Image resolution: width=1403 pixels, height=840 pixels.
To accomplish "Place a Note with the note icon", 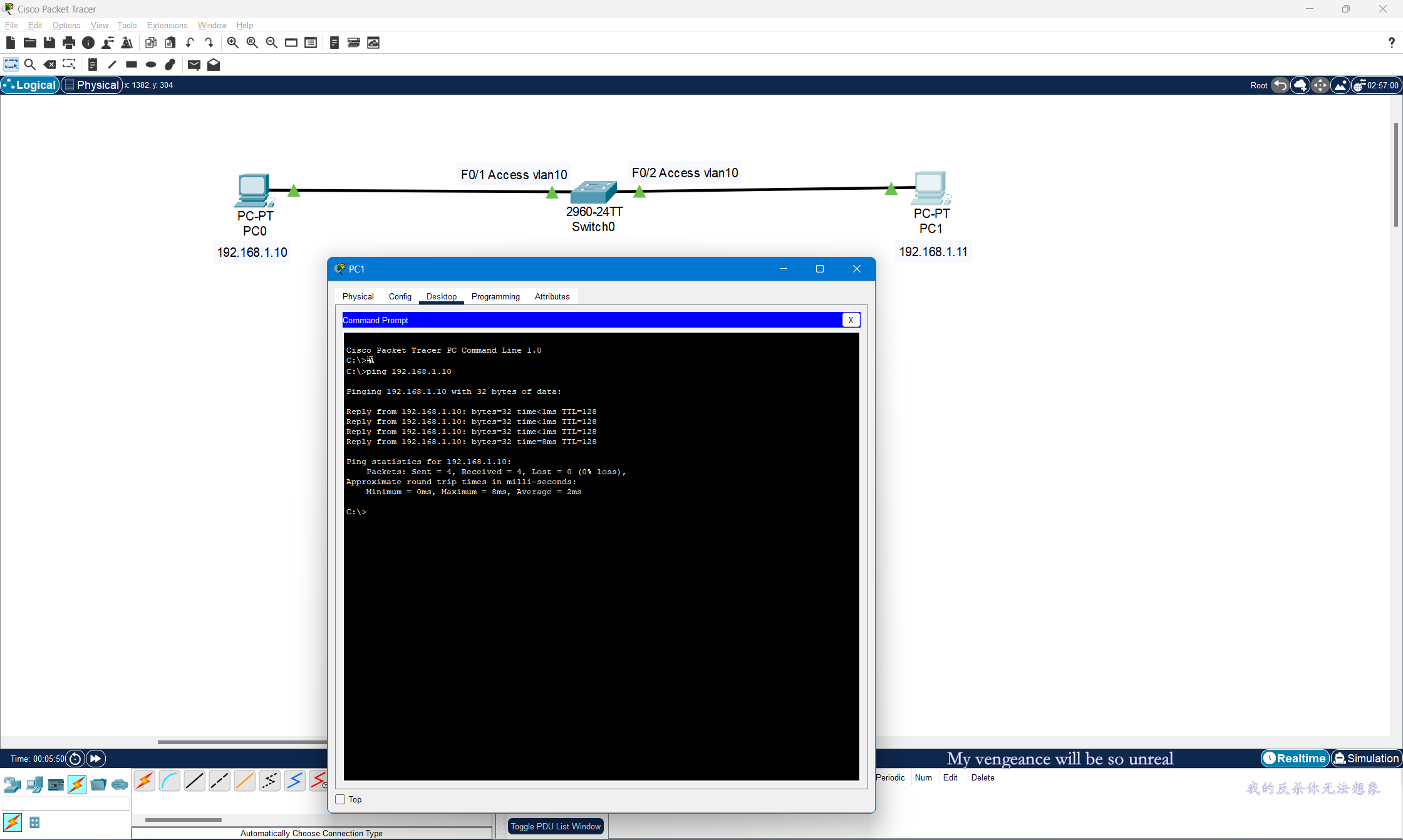I will pyautogui.click(x=93, y=65).
